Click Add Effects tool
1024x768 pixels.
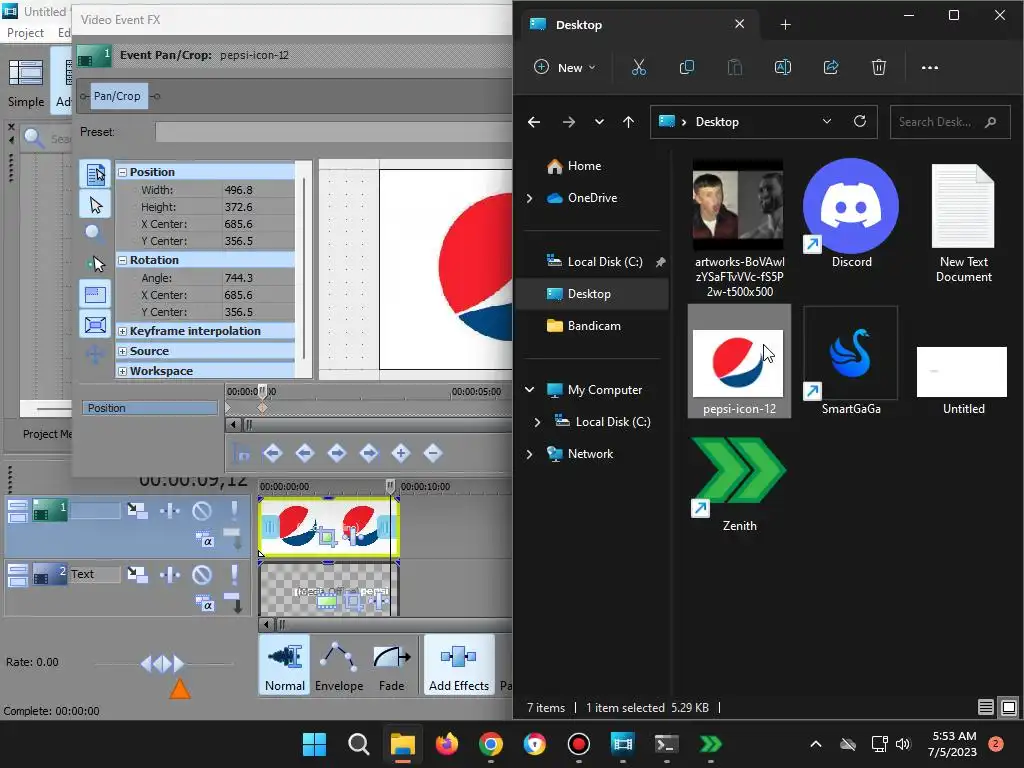[459, 667]
